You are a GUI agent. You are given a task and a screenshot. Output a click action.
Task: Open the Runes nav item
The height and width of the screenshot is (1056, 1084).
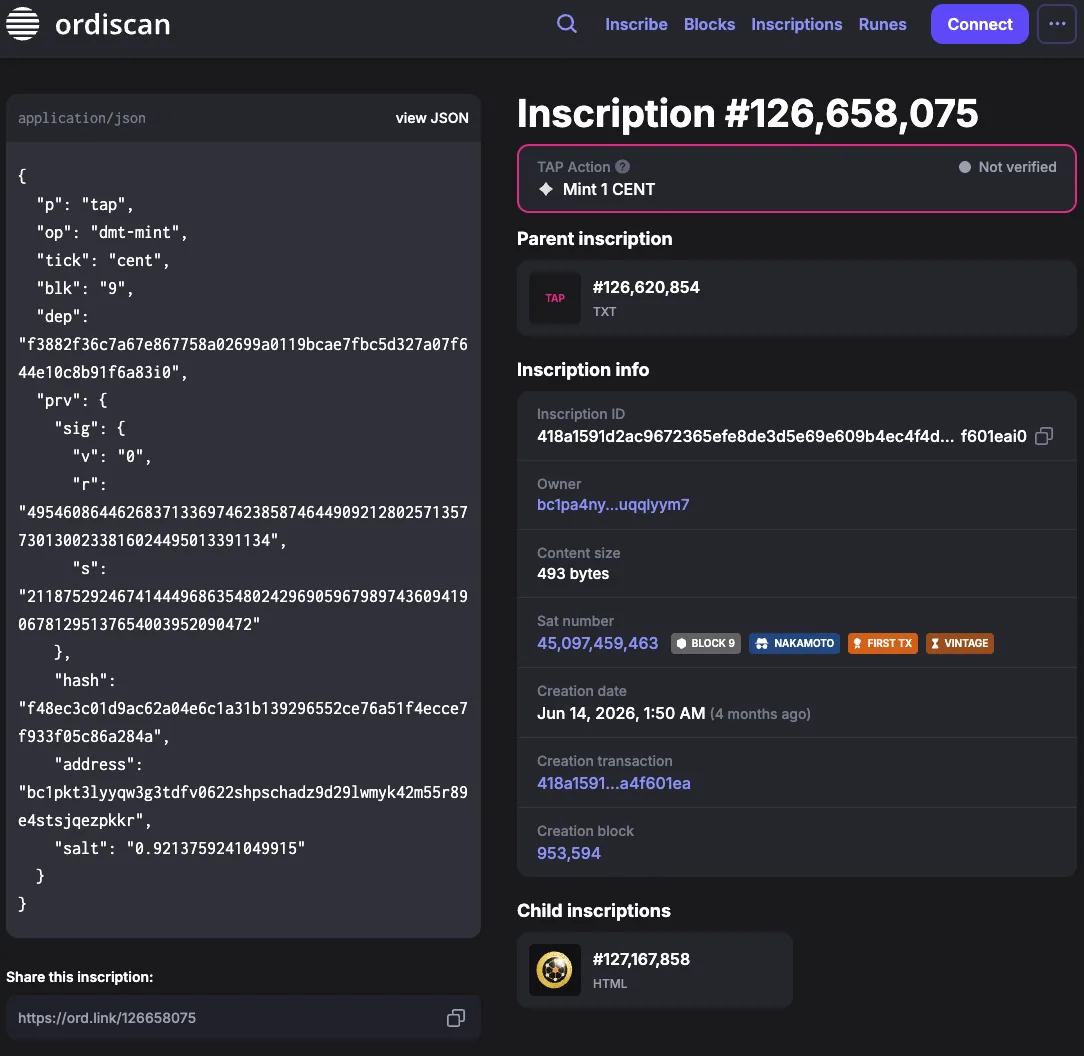tap(882, 24)
